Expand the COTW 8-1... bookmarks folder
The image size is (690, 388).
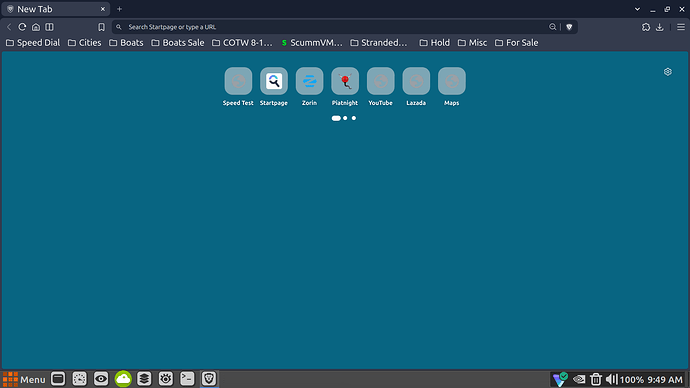(x=242, y=43)
